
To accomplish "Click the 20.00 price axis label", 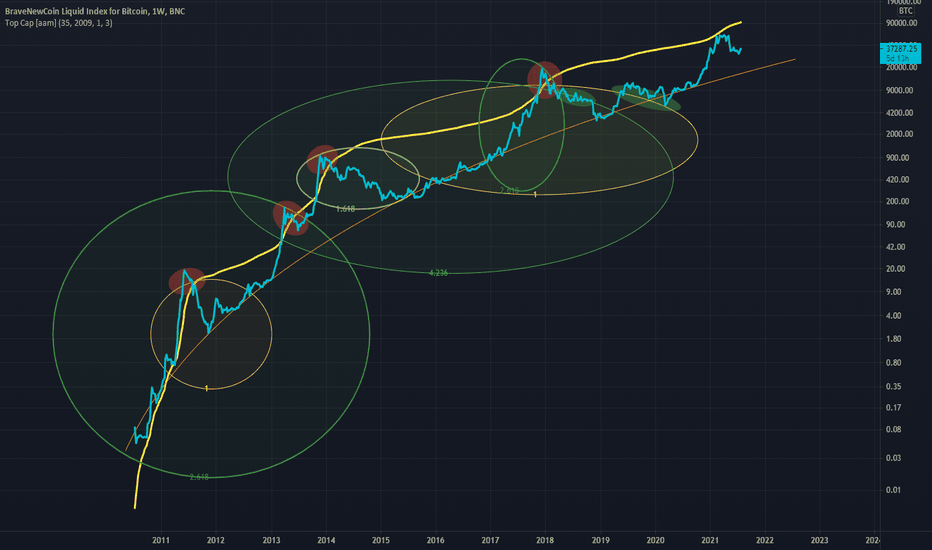I will tap(896, 269).
